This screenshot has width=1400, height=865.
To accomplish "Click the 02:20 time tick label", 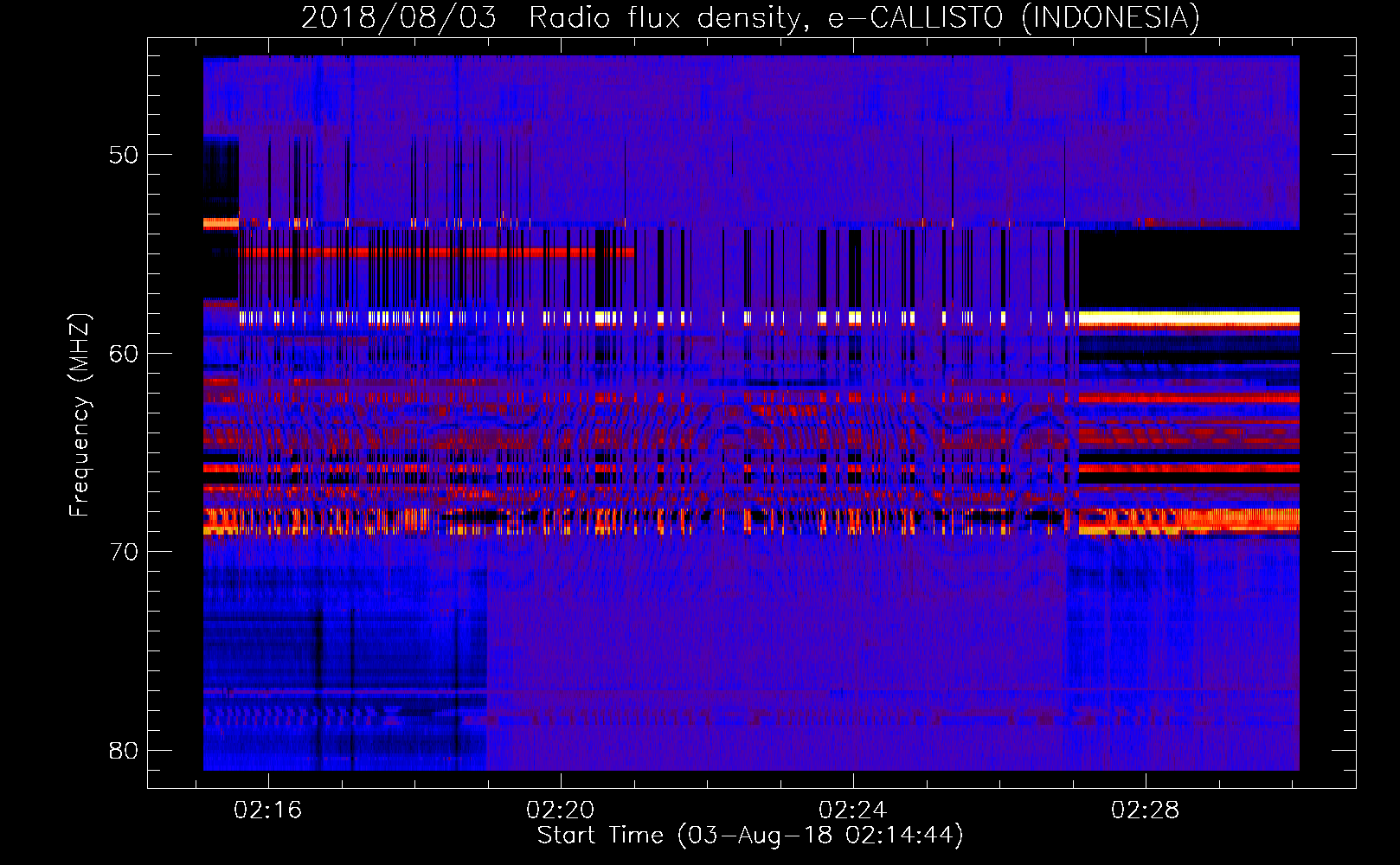I will (x=560, y=811).
